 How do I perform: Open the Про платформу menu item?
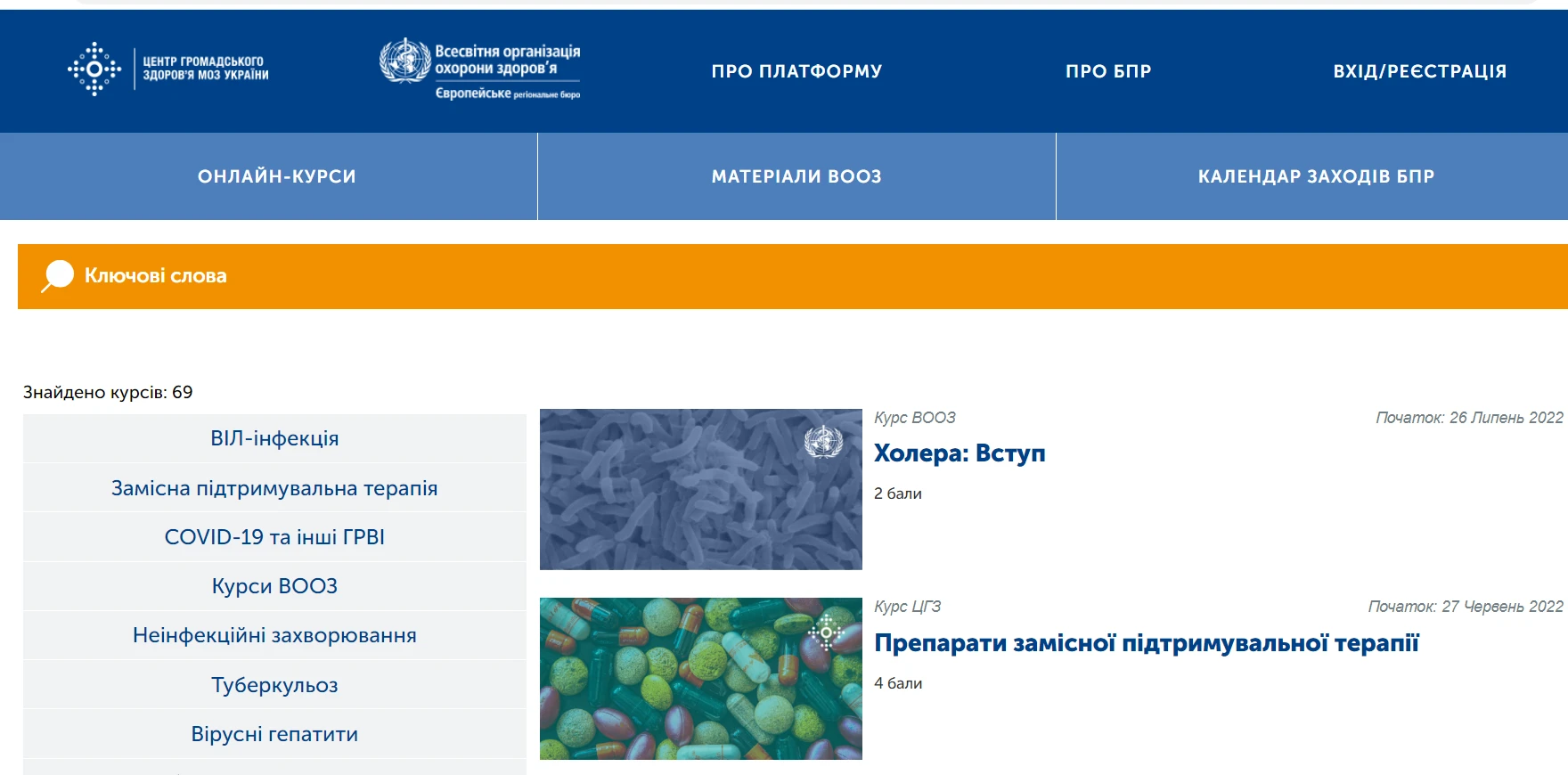point(796,71)
